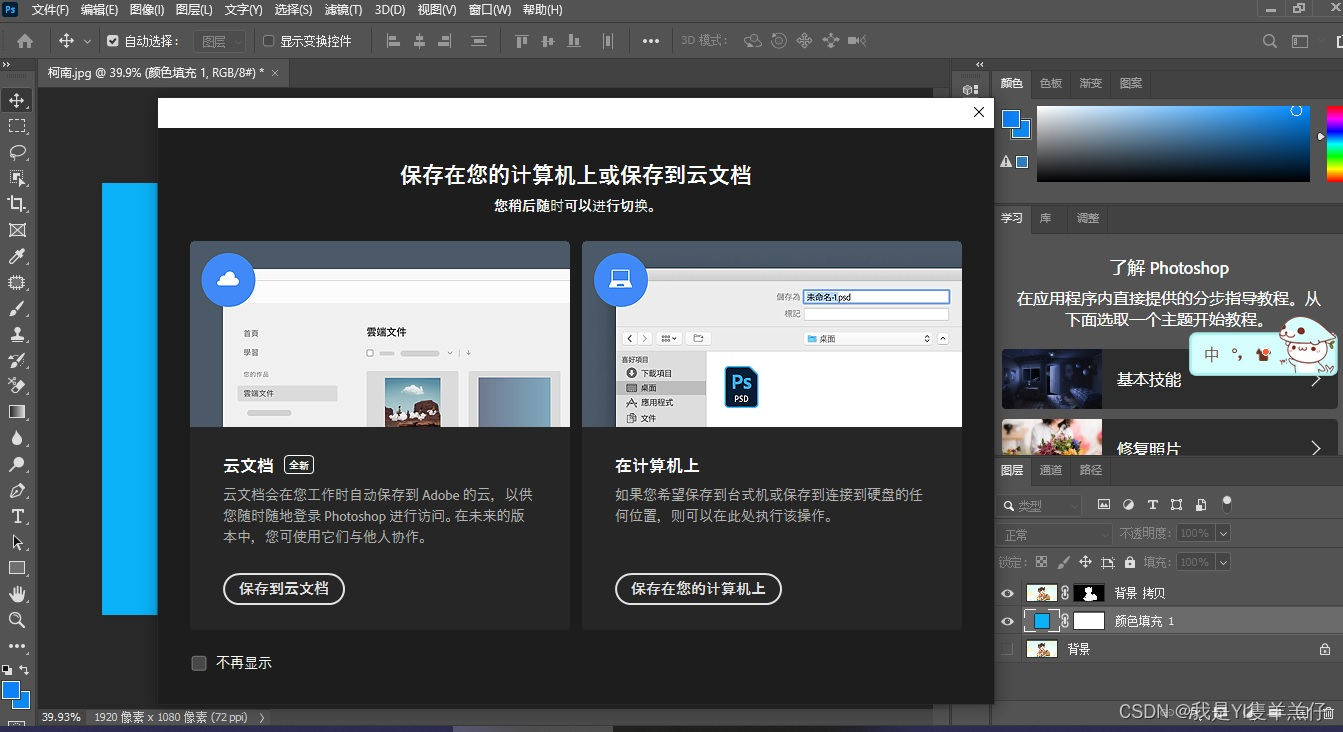Select the Hand tool

pyautogui.click(x=17, y=594)
